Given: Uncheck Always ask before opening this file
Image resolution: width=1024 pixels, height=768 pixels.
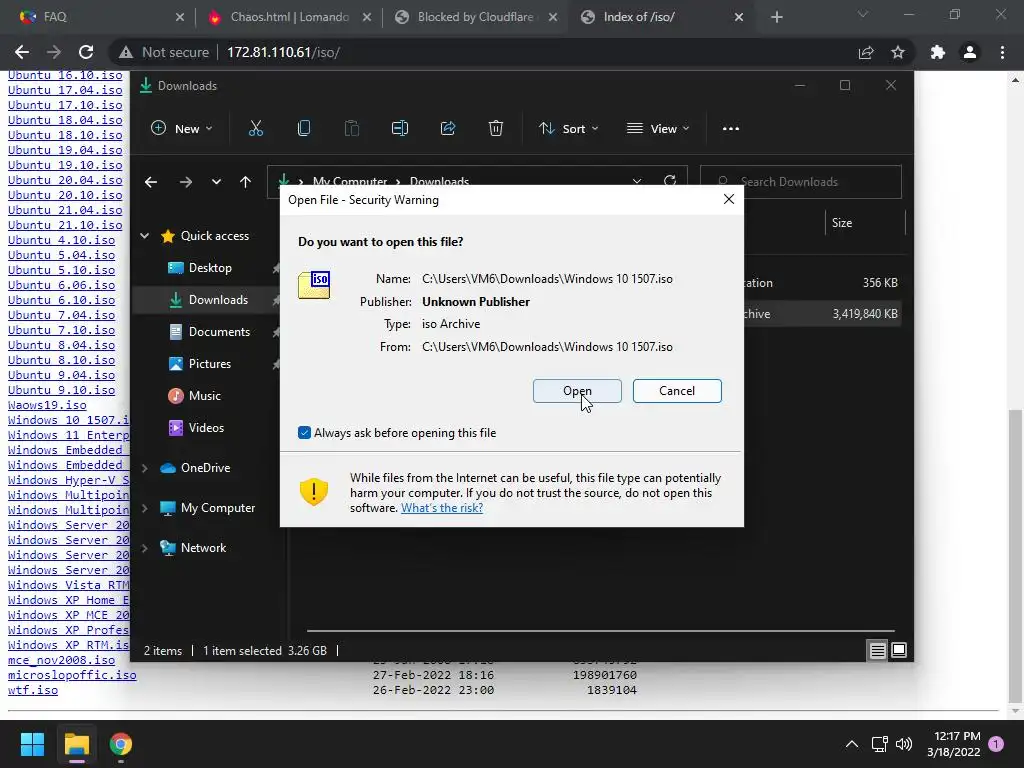Looking at the screenshot, I should point(304,432).
